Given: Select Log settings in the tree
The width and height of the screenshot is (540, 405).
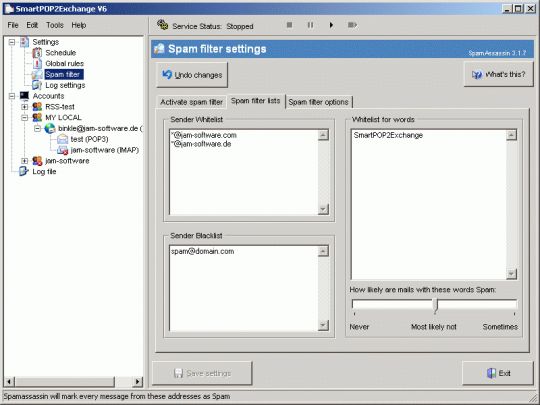Looking at the screenshot, I should pos(65,85).
